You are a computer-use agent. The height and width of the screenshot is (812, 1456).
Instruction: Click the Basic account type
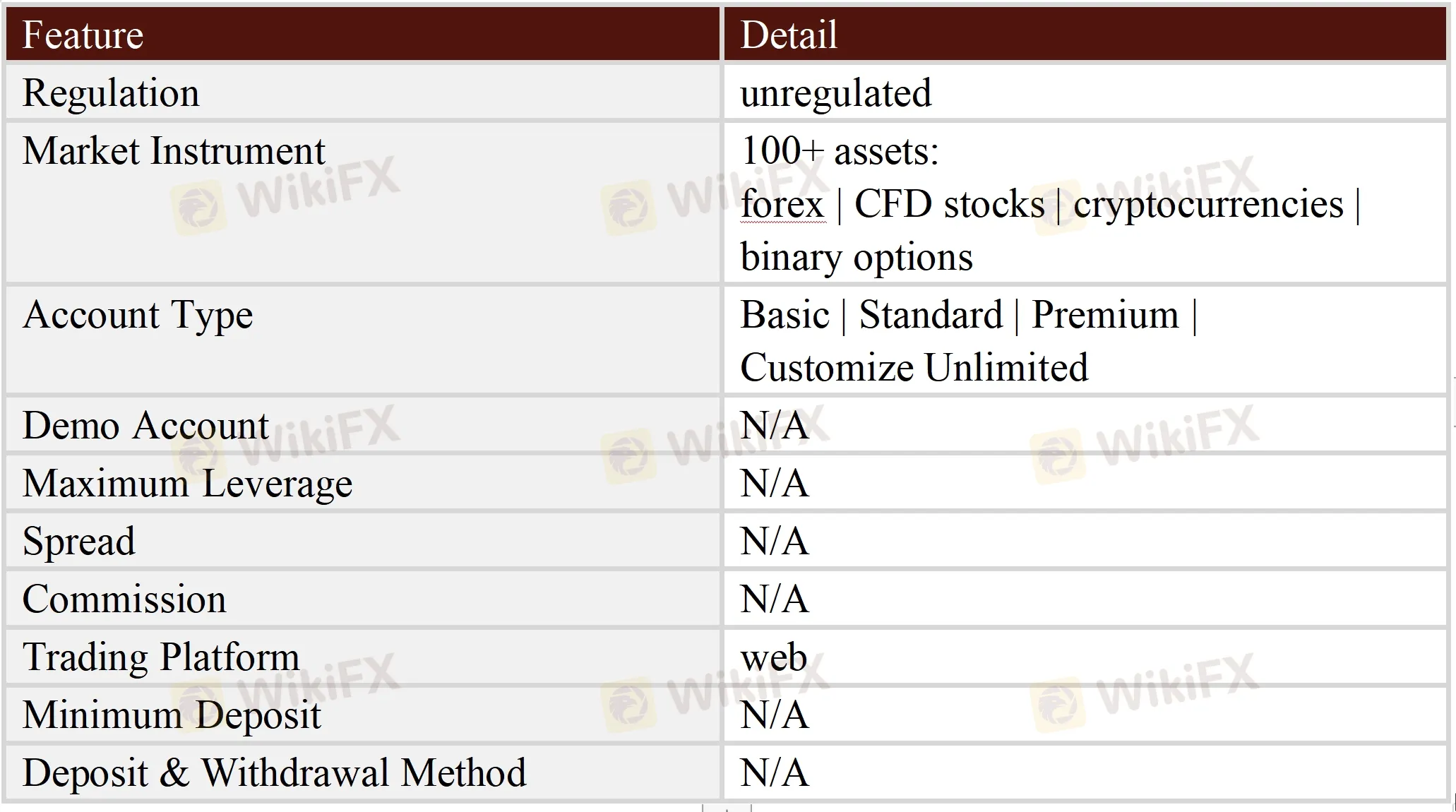tap(784, 315)
